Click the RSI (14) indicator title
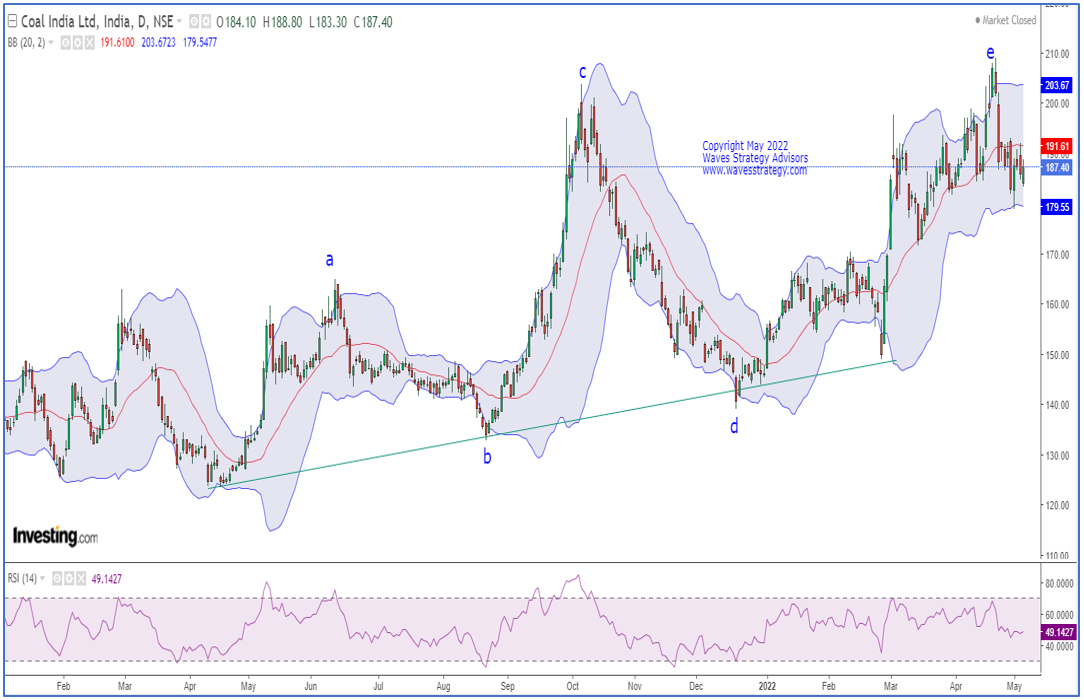1084x700 pixels. coord(22,578)
